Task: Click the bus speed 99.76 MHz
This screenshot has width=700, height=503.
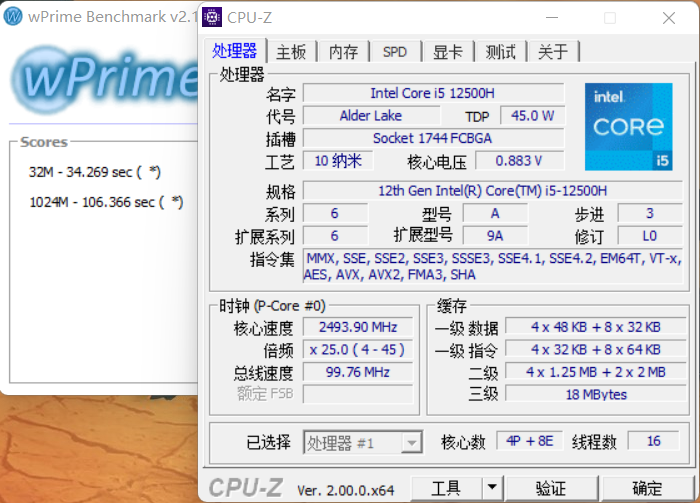Action: pos(358,372)
